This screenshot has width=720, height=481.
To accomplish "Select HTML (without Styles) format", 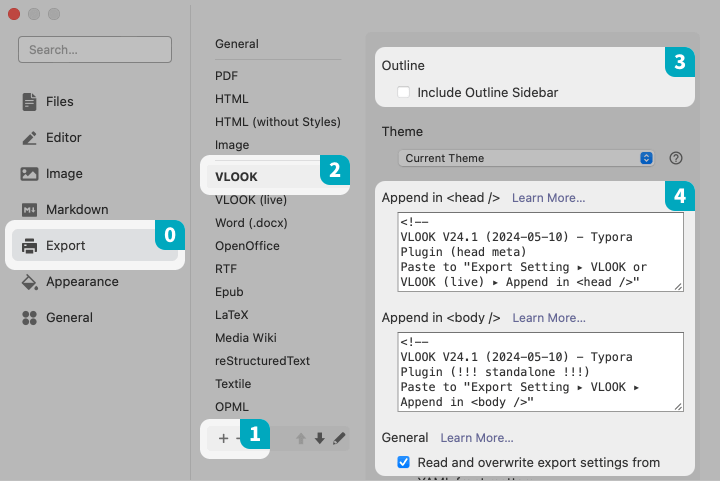I will coord(278,122).
